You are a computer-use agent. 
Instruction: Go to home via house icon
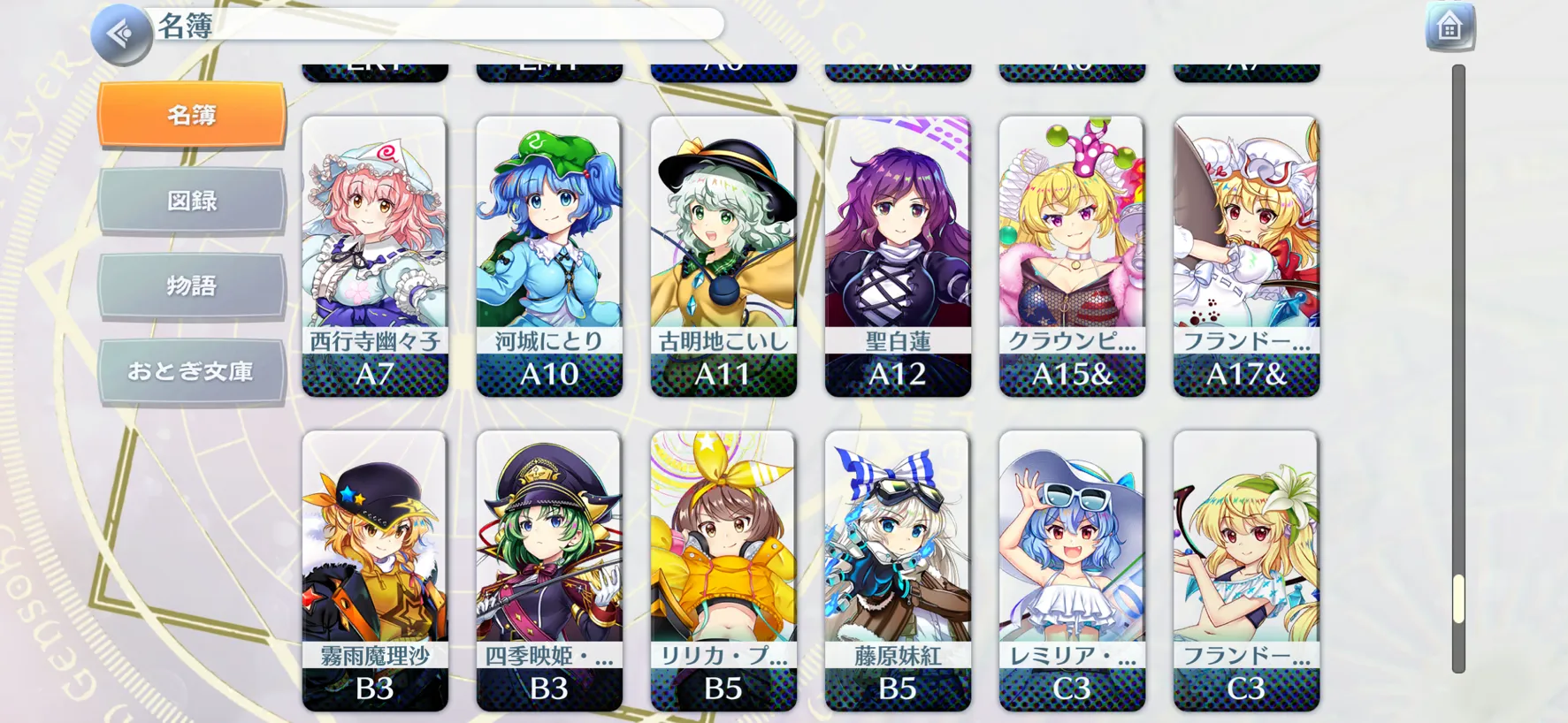pos(1449,27)
